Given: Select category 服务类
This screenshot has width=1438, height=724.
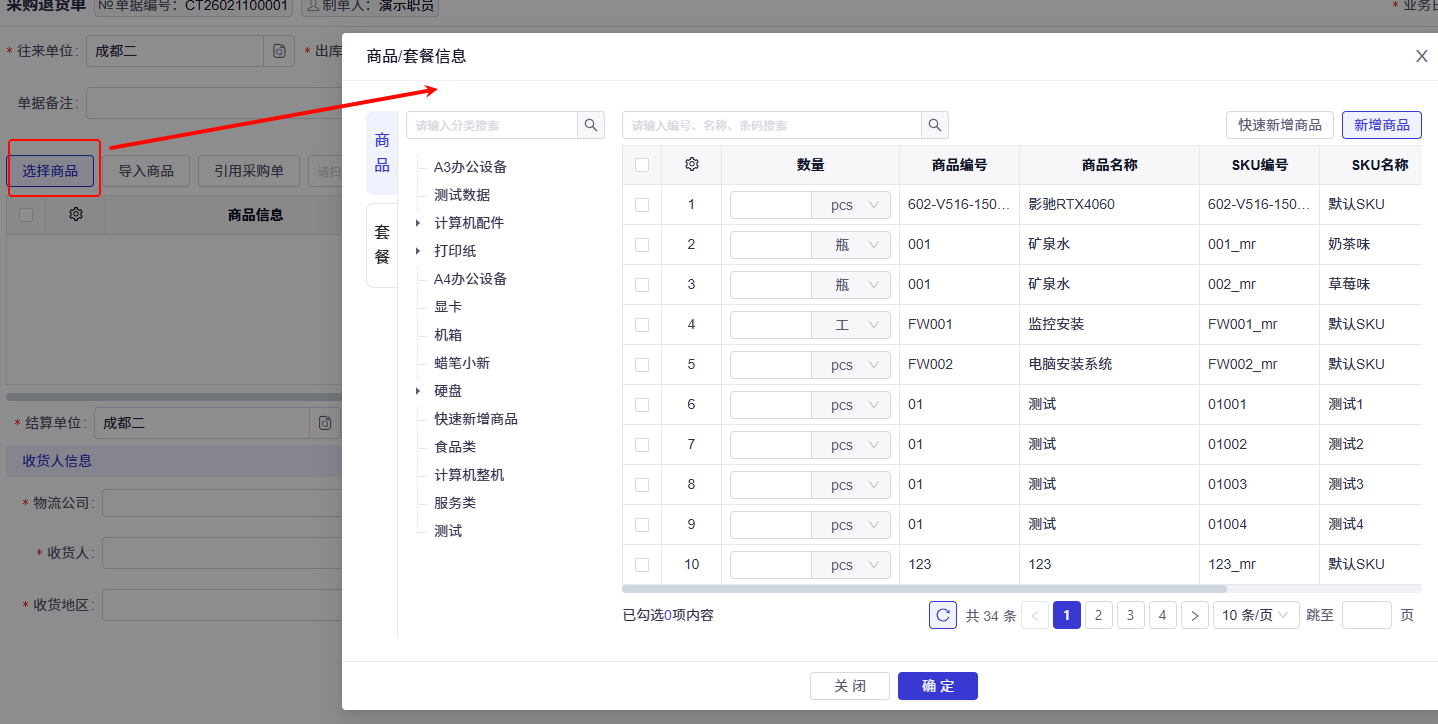Looking at the screenshot, I should click(455, 503).
